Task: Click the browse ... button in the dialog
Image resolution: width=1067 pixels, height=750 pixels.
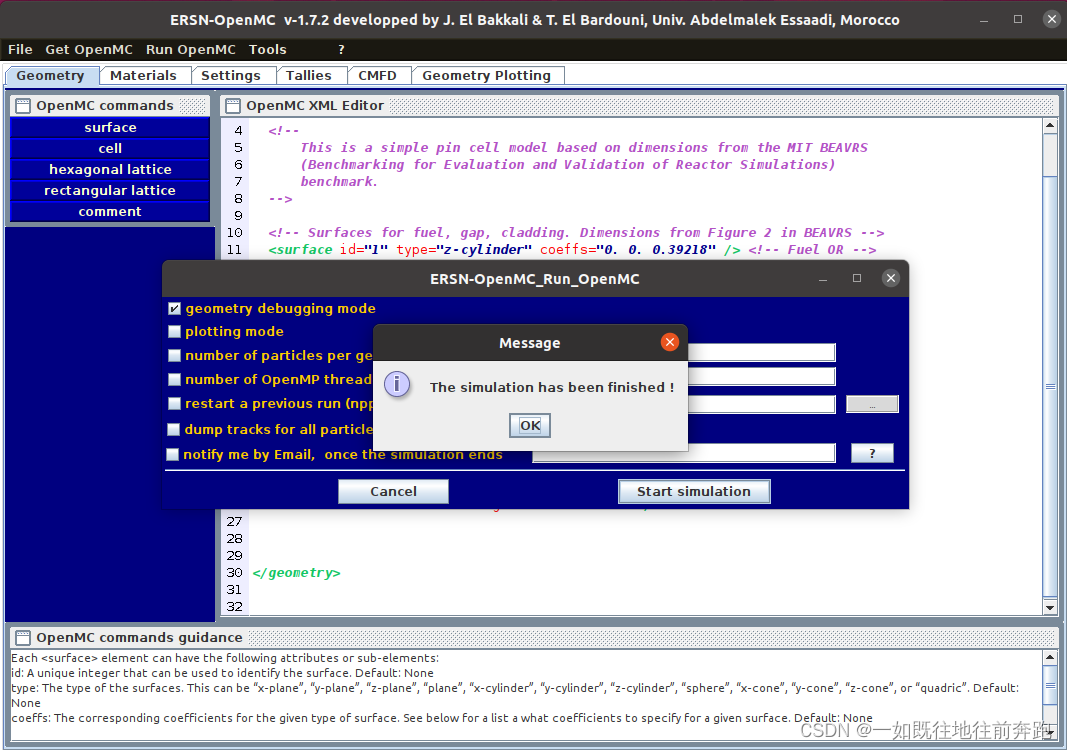Action: (x=871, y=404)
